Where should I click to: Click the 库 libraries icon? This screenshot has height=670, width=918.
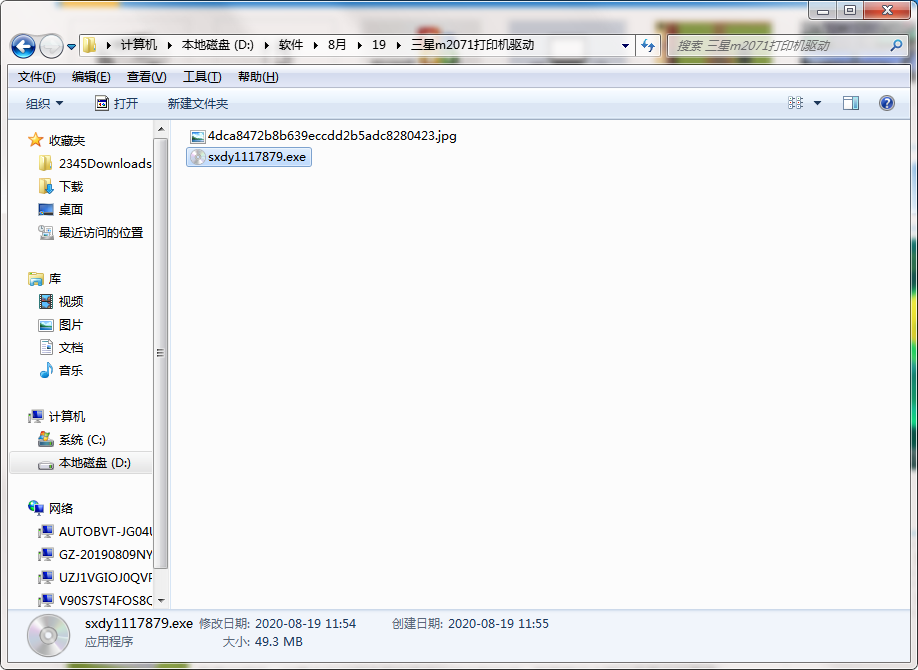(x=36, y=279)
